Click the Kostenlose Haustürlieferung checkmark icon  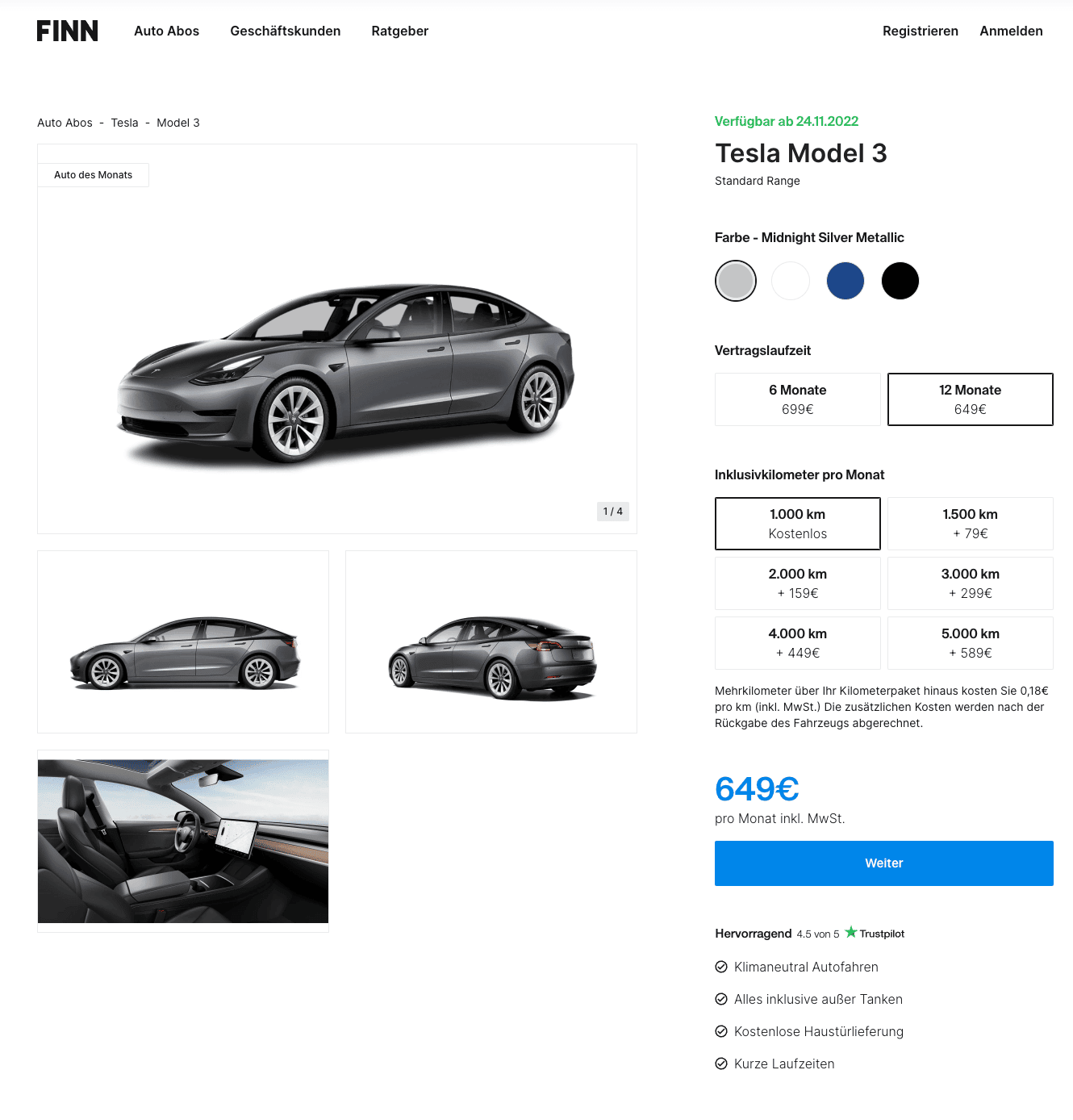coord(721,1031)
